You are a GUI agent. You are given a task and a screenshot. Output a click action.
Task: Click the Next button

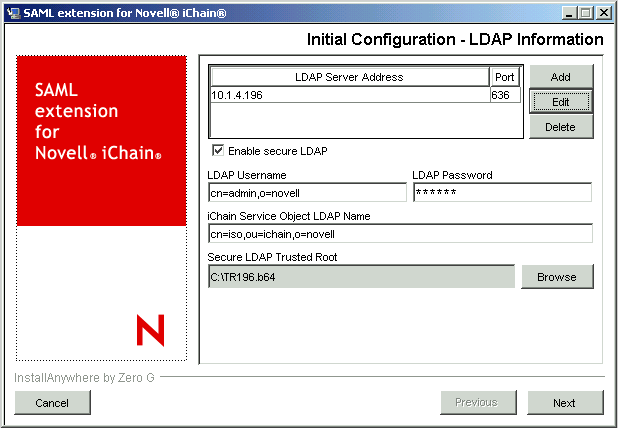point(565,403)
